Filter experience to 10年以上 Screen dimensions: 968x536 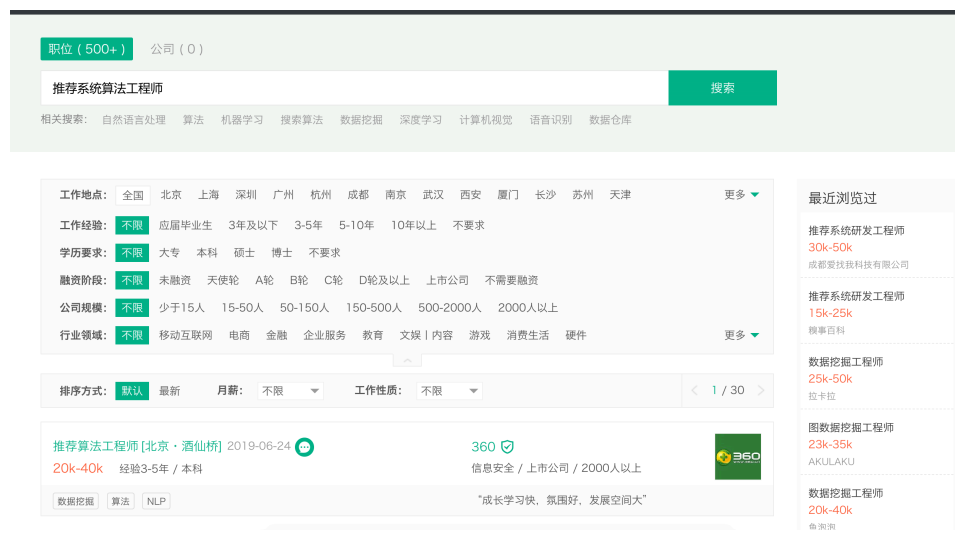[414, 225]
